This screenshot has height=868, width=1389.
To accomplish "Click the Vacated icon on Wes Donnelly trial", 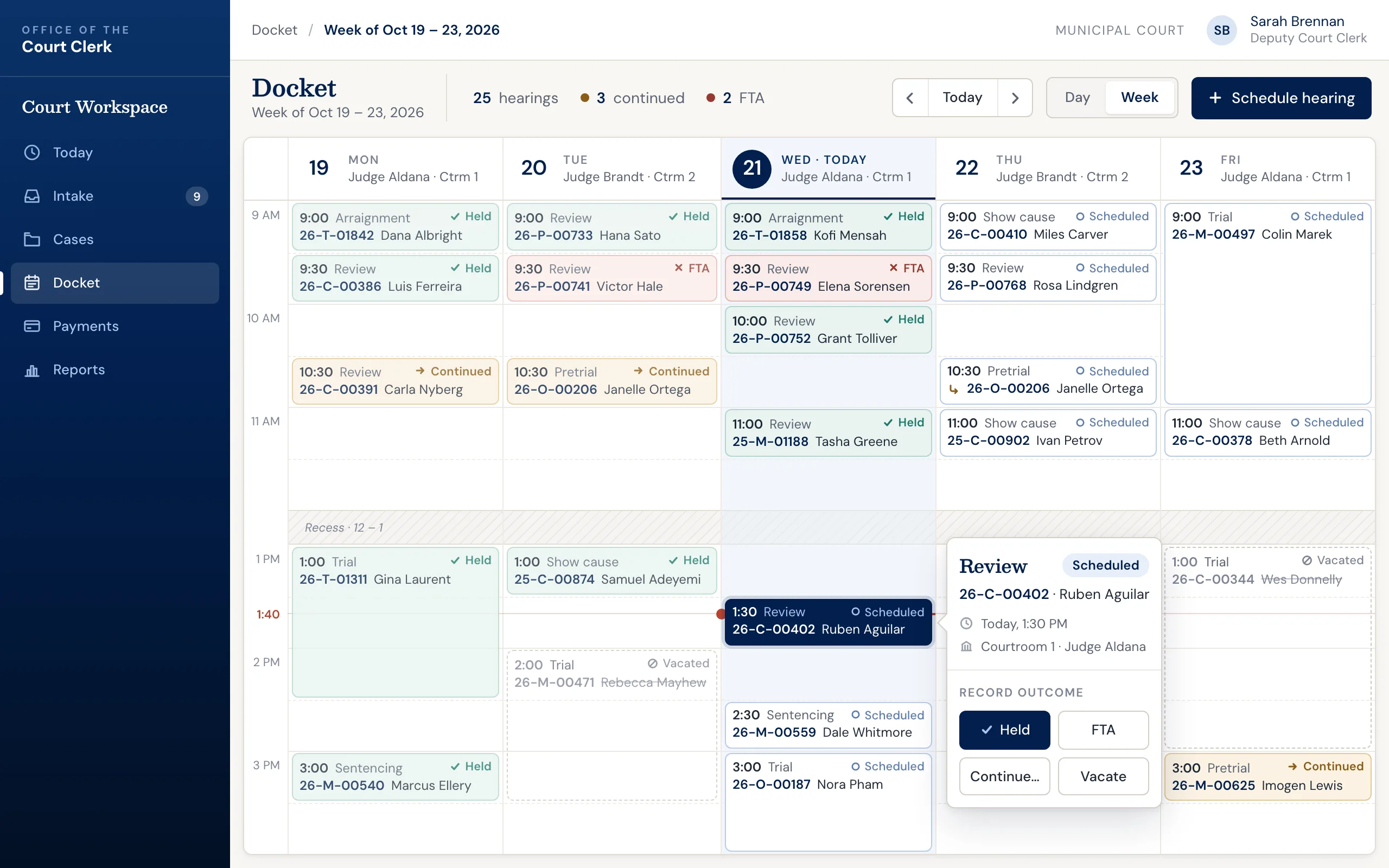I will click(1307, 560).
